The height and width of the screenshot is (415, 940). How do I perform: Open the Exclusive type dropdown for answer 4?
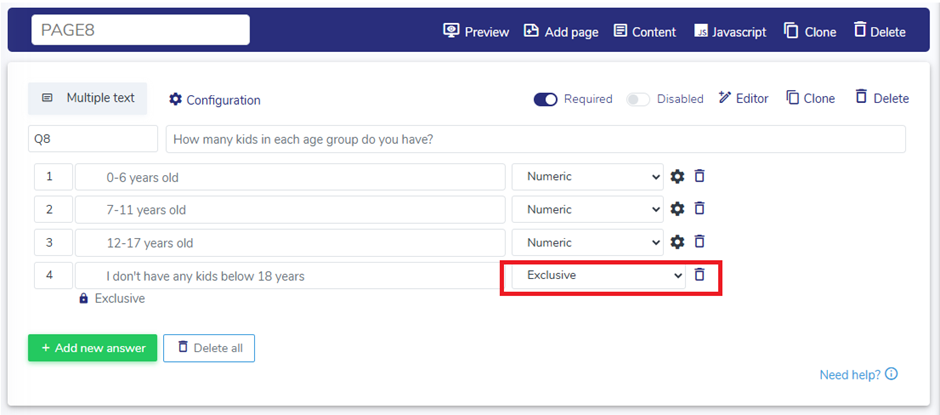[598, 275]
